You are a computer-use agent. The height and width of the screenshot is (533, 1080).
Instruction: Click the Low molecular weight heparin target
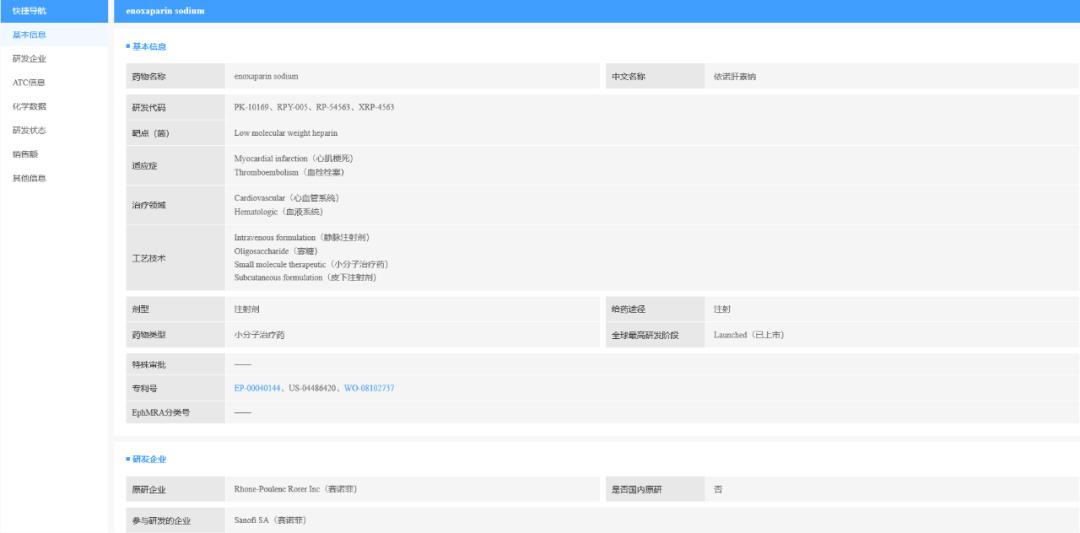(x=286, y=133)
